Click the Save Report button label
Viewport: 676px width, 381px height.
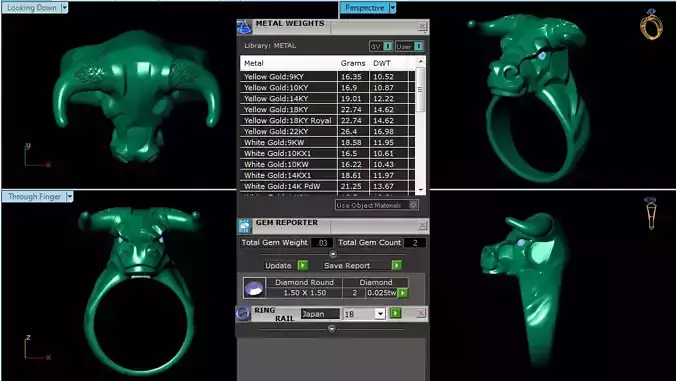347,265
